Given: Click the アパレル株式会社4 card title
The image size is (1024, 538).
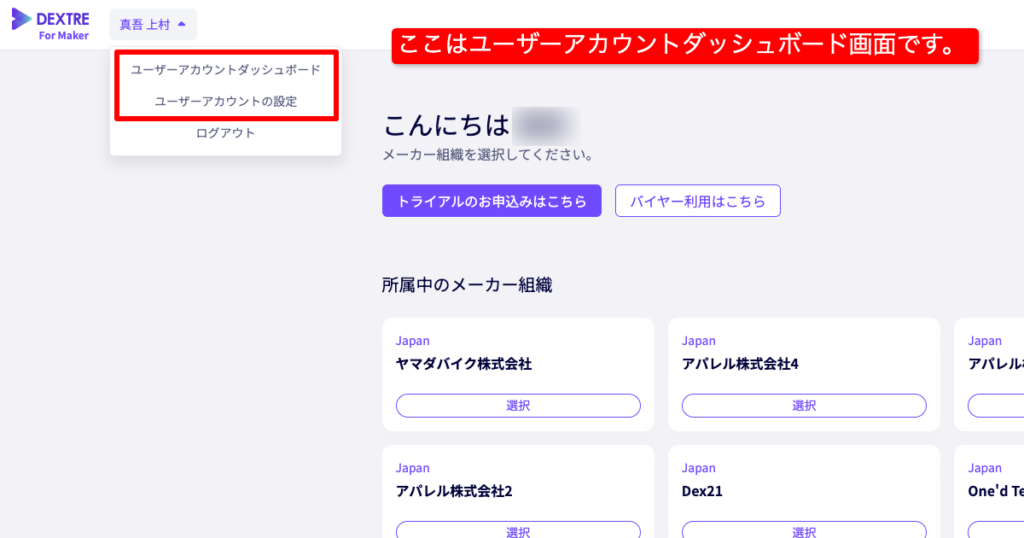Looking at the screenshot, I should [x=740, y=364].
